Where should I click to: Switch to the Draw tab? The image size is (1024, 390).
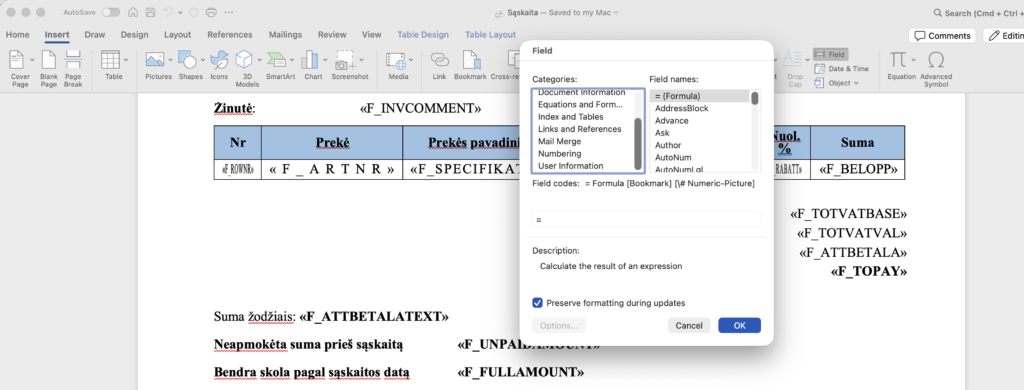pos(95,35)
